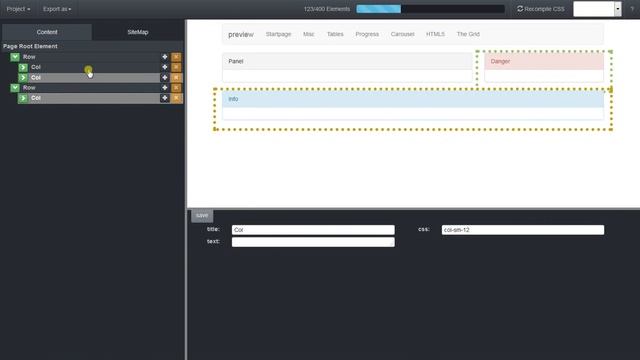The width and height of the screenshot is (640, 360).
Task: Collapse the first Row tree node
Action: [x=15, y=57]
